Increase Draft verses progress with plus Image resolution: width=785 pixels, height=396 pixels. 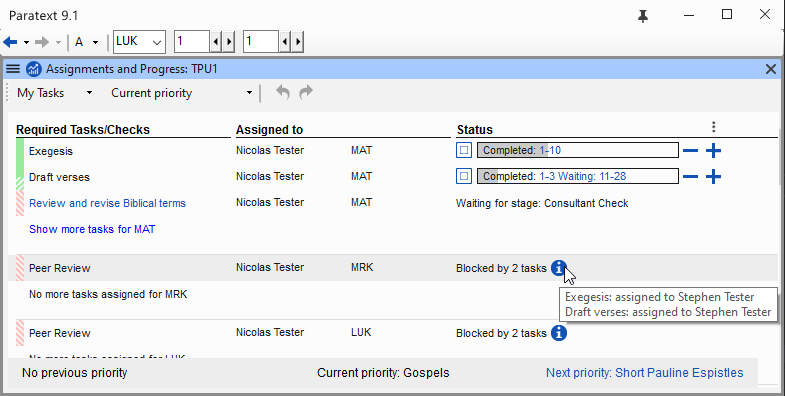pos(713,177)
